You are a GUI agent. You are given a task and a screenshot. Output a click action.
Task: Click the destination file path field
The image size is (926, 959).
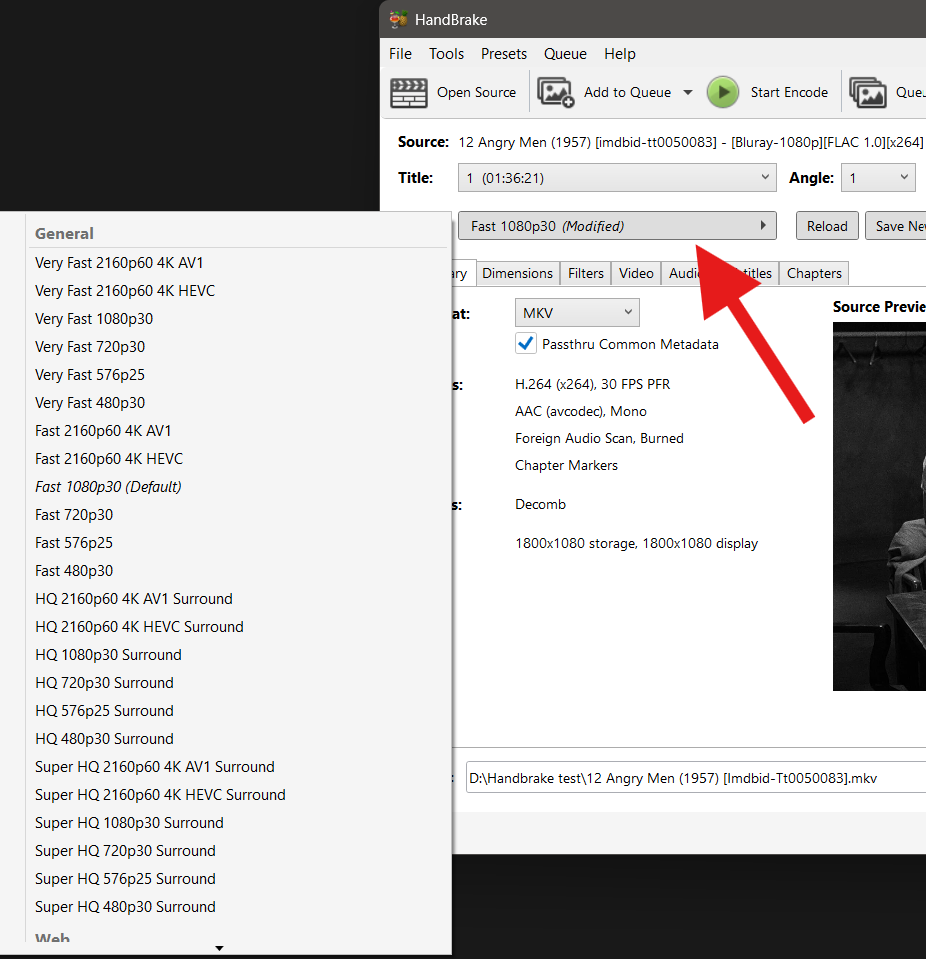(x=690, y=777)
